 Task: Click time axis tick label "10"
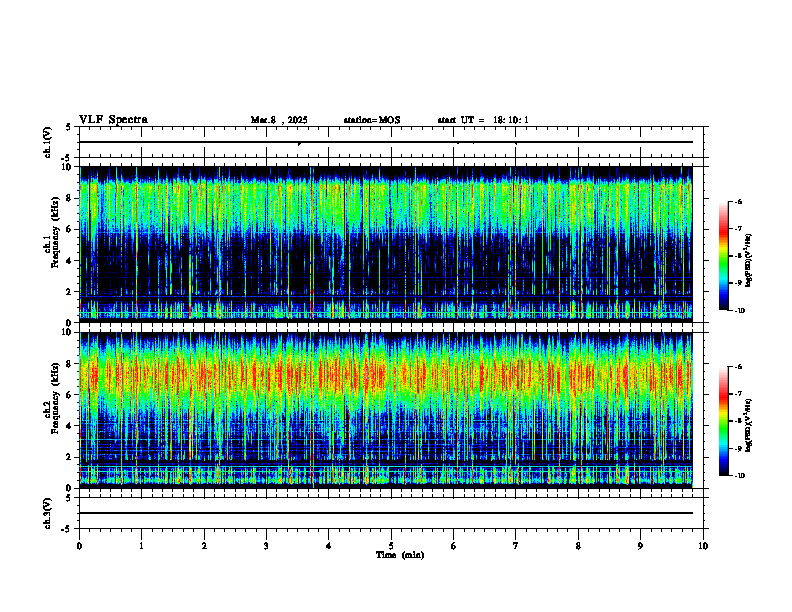703,546
